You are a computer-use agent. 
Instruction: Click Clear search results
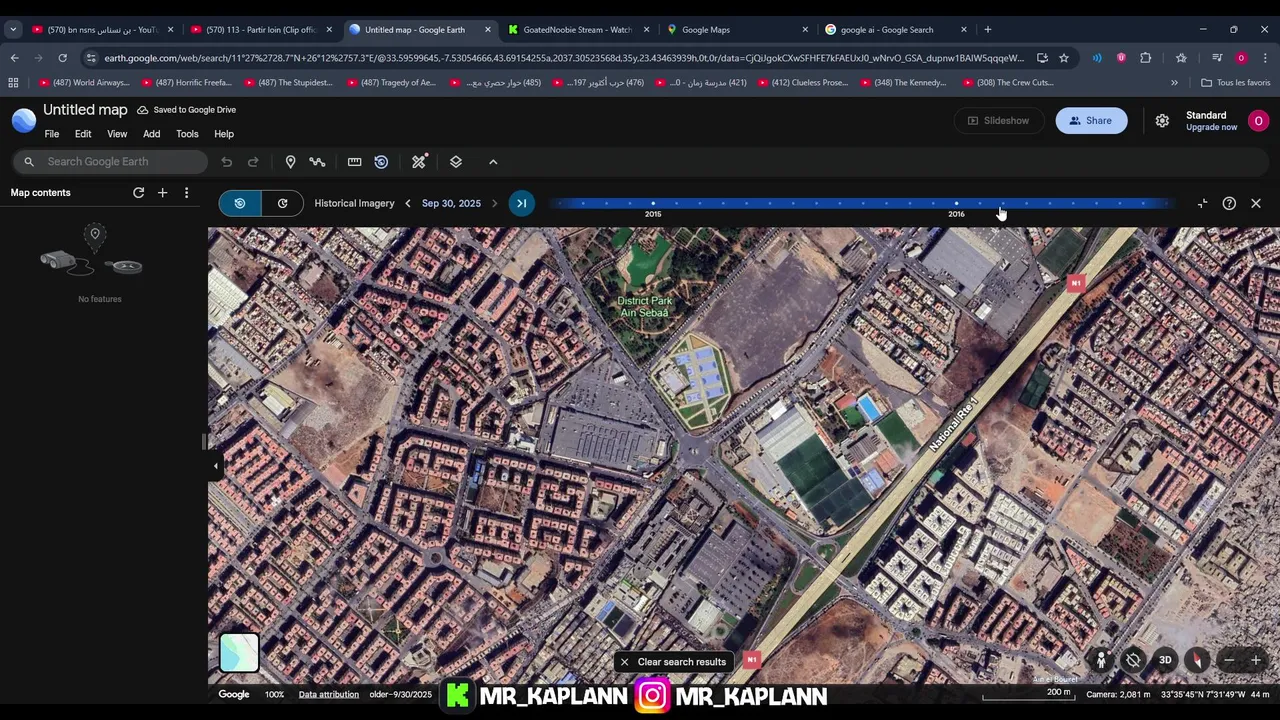coord(672,662)
